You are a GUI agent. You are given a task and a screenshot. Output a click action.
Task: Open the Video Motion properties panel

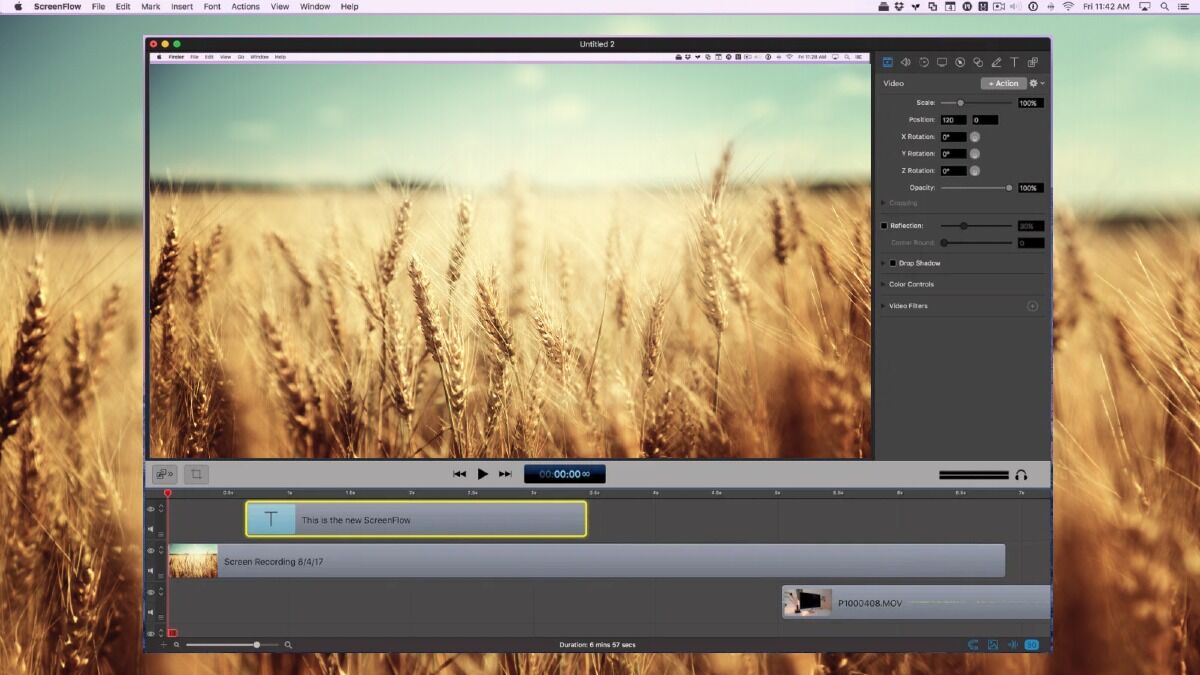(924, 61)
